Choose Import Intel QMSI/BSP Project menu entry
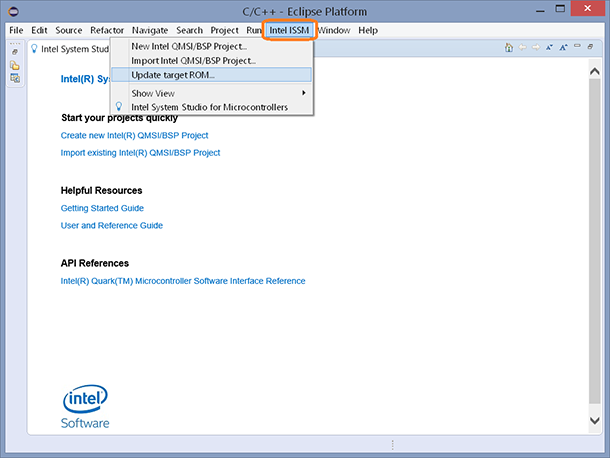 point(212,61)
